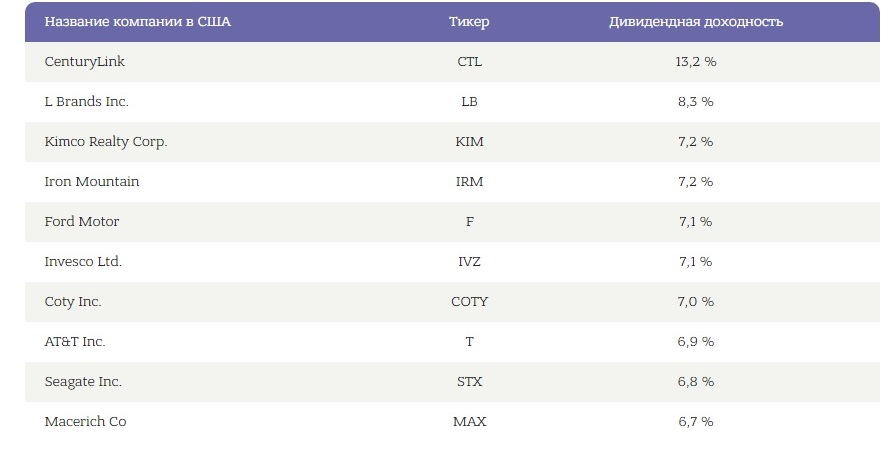
Task: Select the Macerich Co company name
Action: tap(85, 422)
